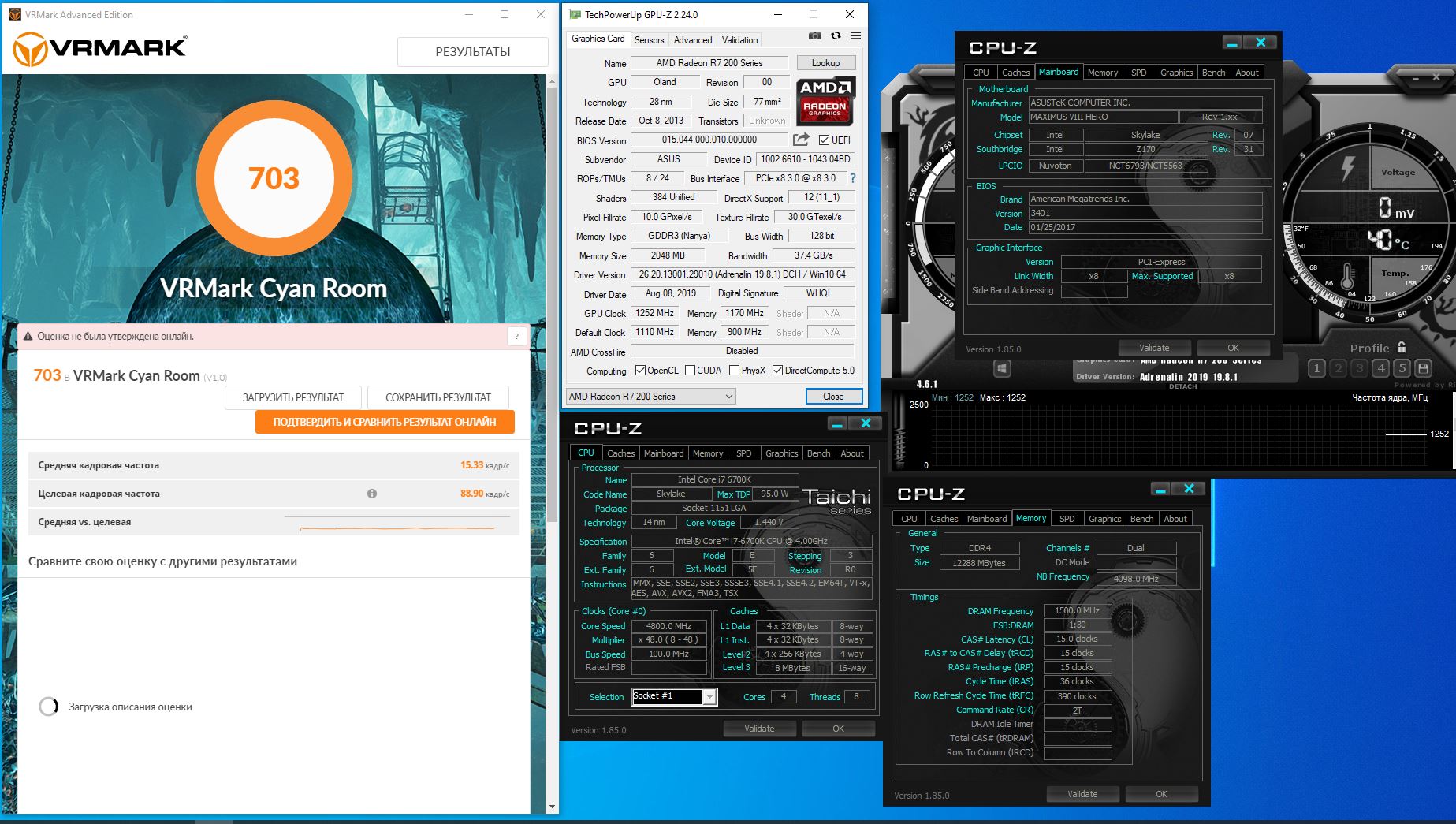The height and width of the screenshot is (824, 1456).
Task: Open GPU-Z hamburger menu
Action: tap(855, 36)
